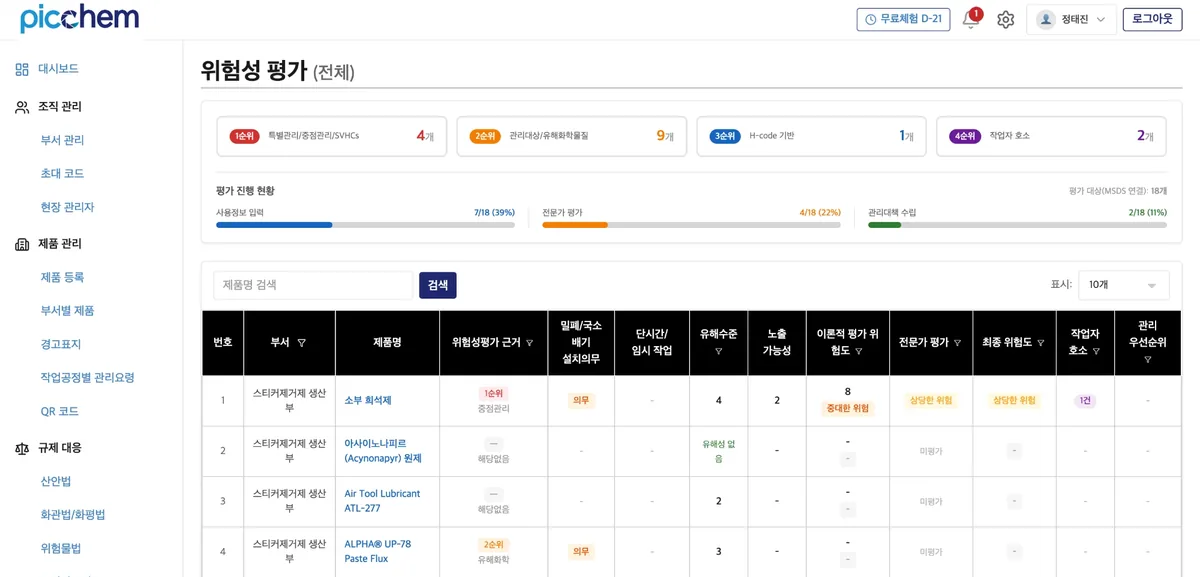Click the 상당한 위험 badge under 전문가 평가

(930, 401)
